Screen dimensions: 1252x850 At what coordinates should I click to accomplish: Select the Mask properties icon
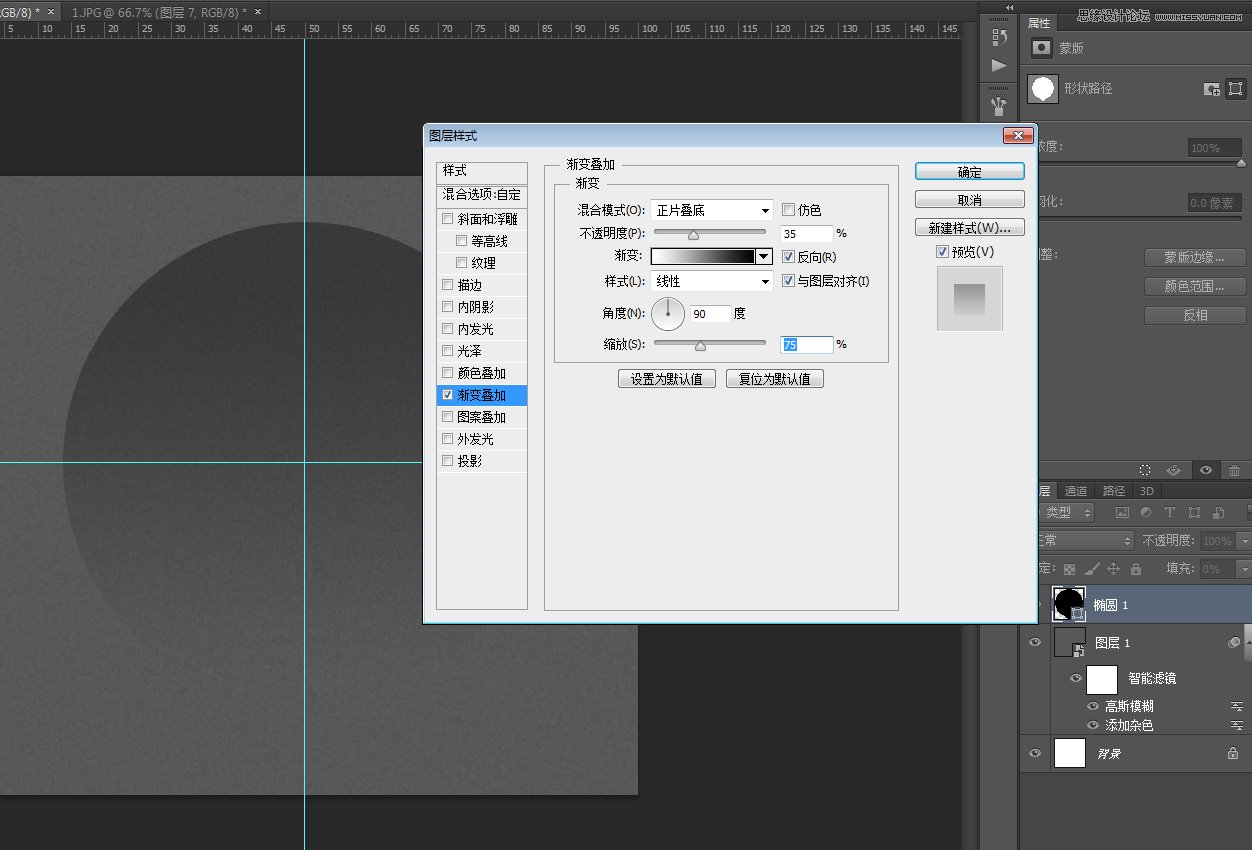[1042, 47]
